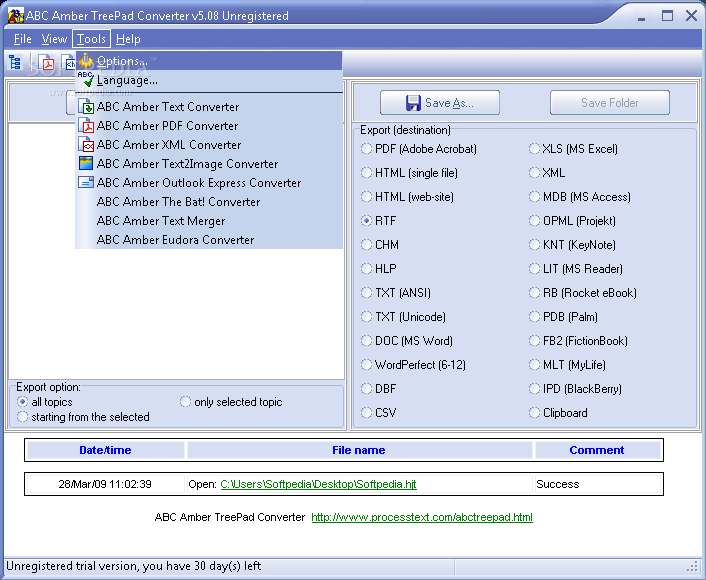Screen dimensions: 706x580
Task: Launch ABC Amber Text Merger
Action: point(209,221)
